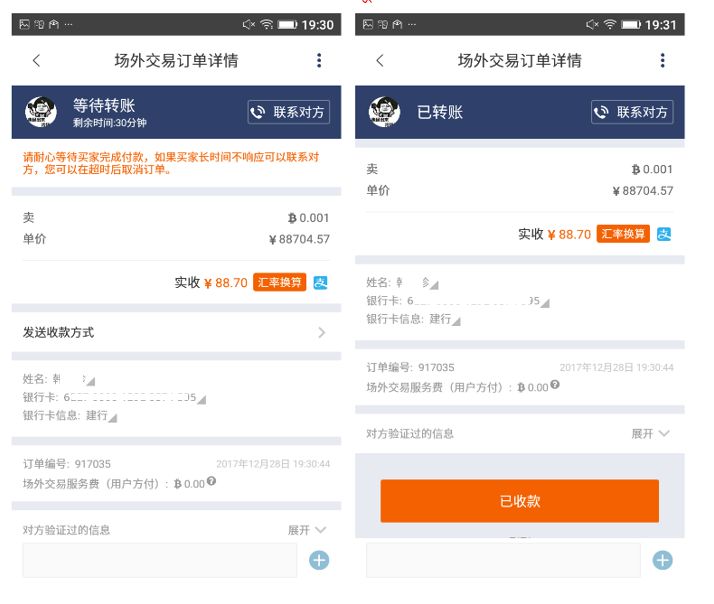The image size is (714, 604).
Task: Confirm receipt with the 已收款 button
Action: 520,501
